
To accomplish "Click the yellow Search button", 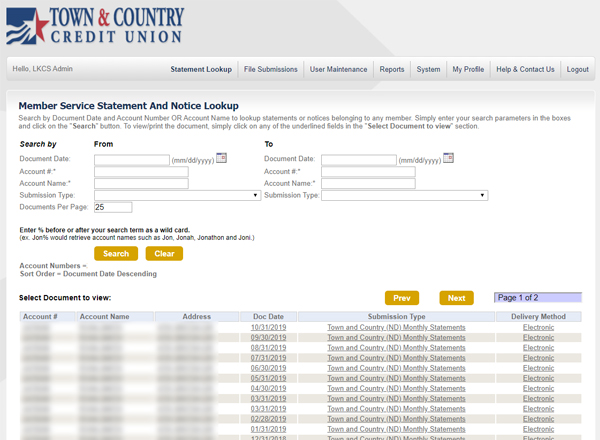I will click(x=116, y=254).
